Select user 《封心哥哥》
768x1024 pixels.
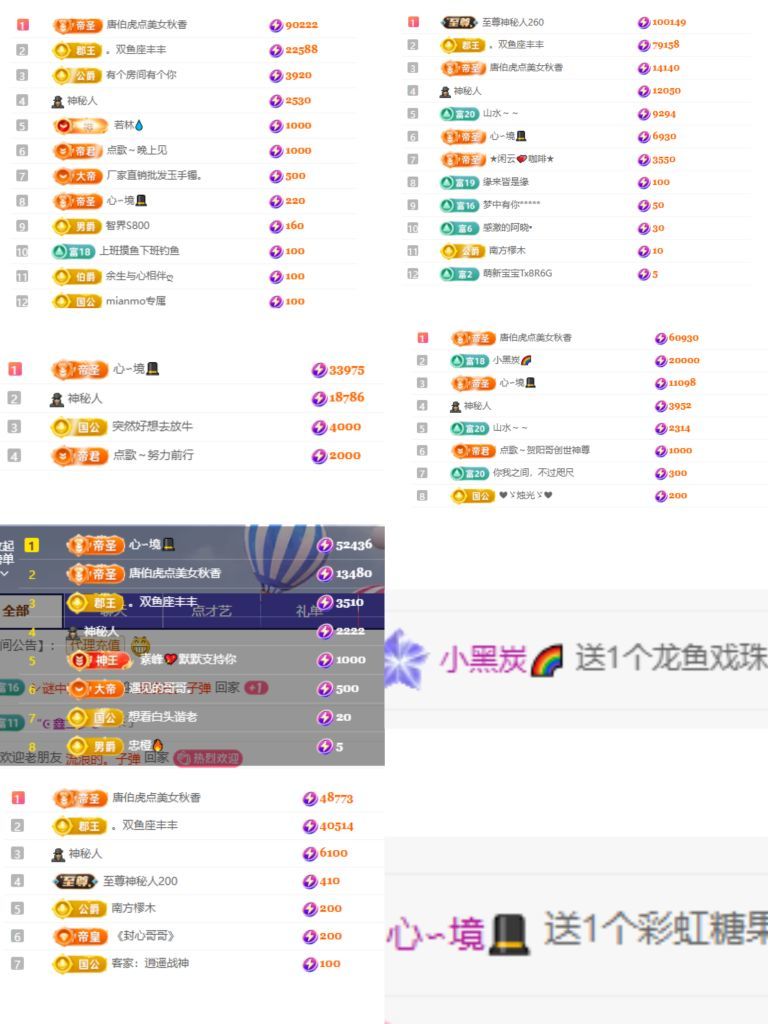146,936
